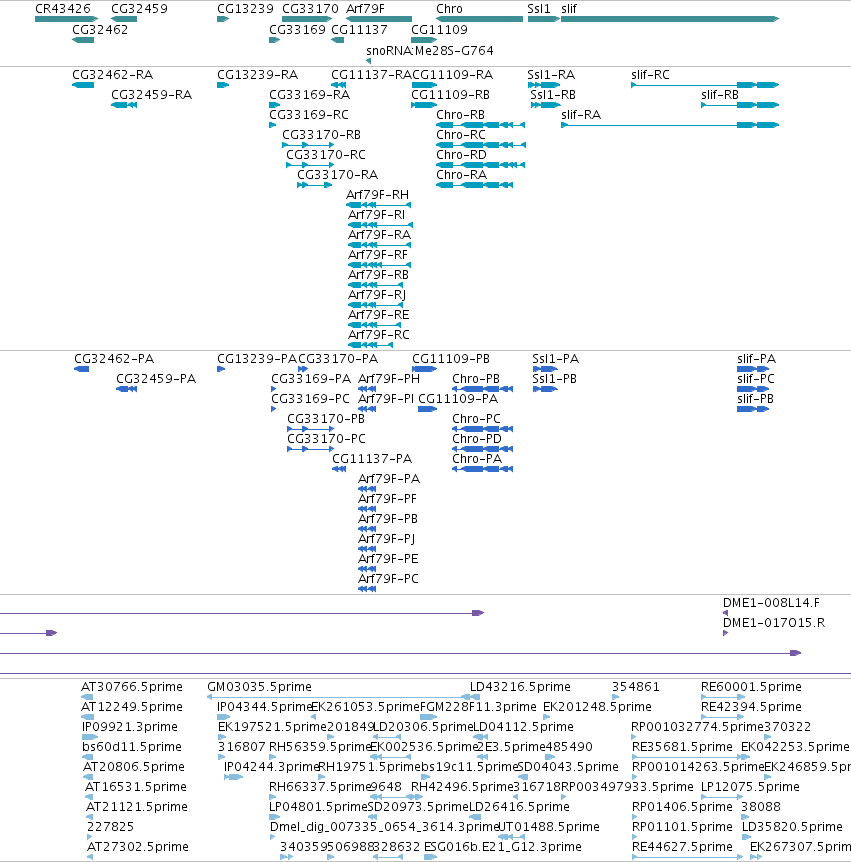Select the Arf79F-PJ protein label
851x862 pixels.
[386, 539]
